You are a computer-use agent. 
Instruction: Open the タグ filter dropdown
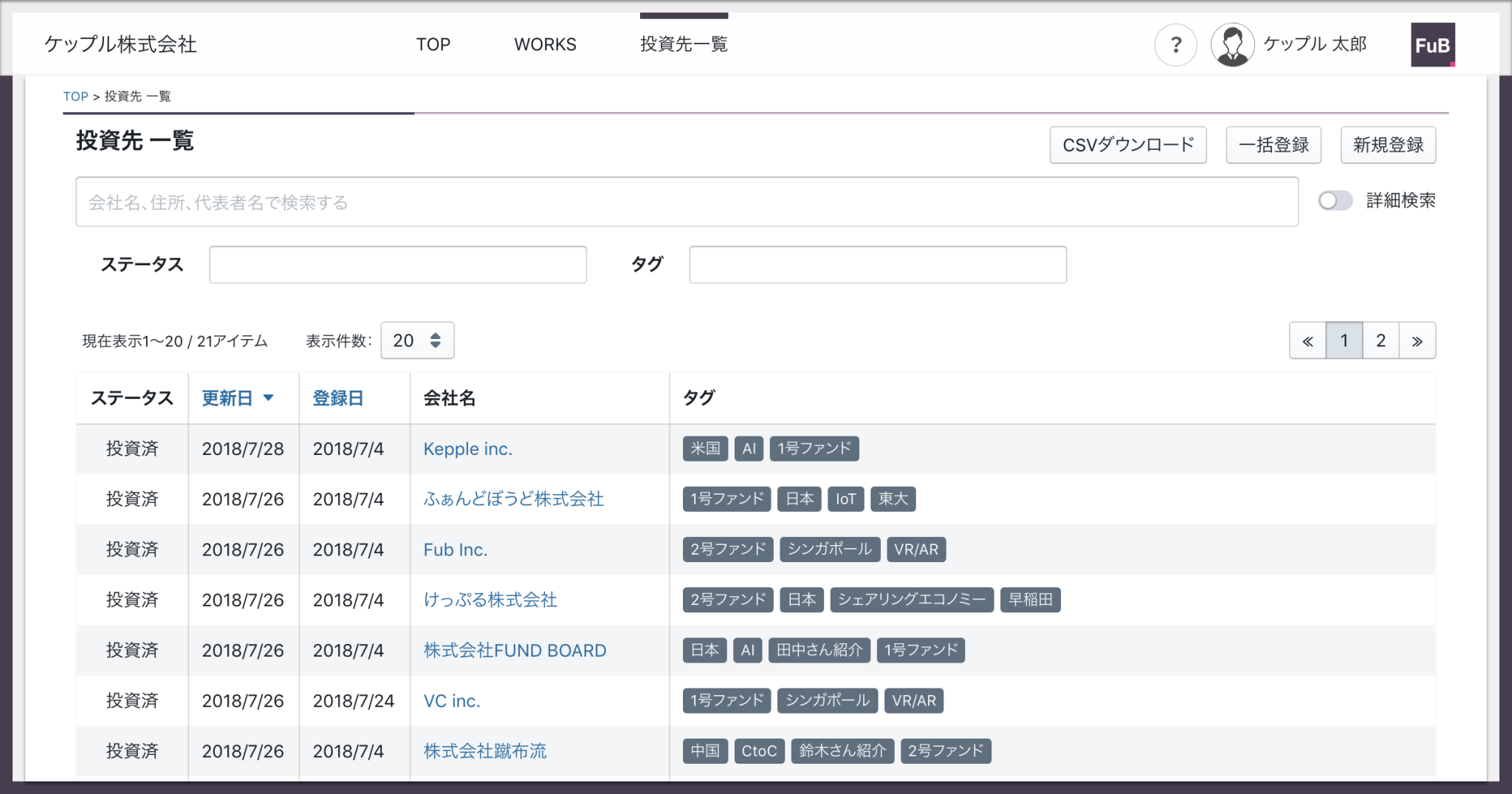877,264
